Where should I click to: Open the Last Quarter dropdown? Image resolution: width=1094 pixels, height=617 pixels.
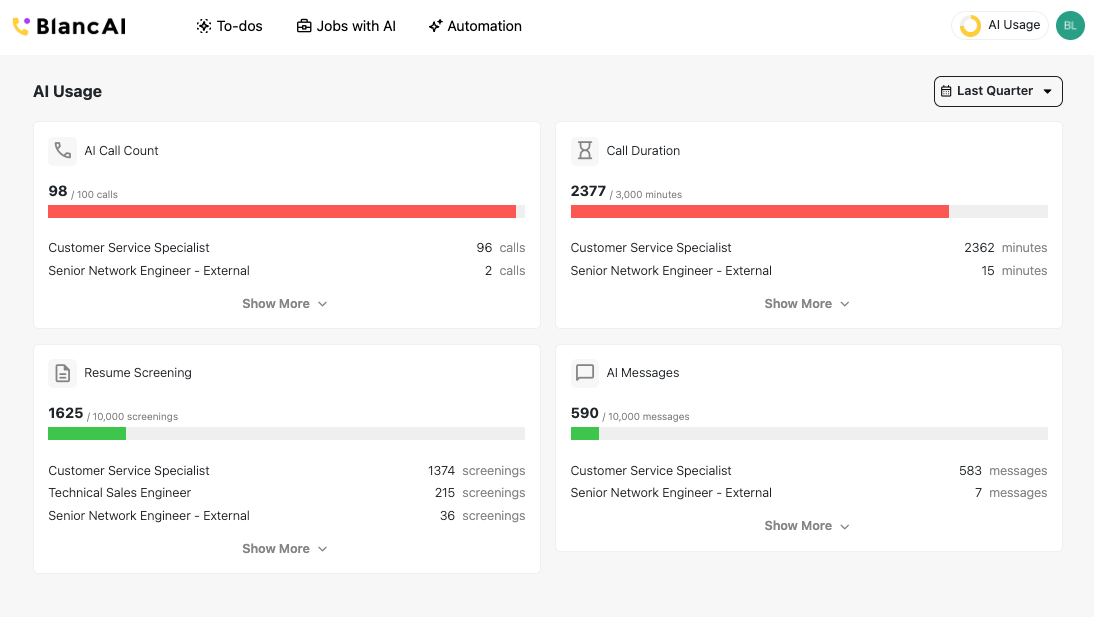pyautogui.click(x=998, y=91)
